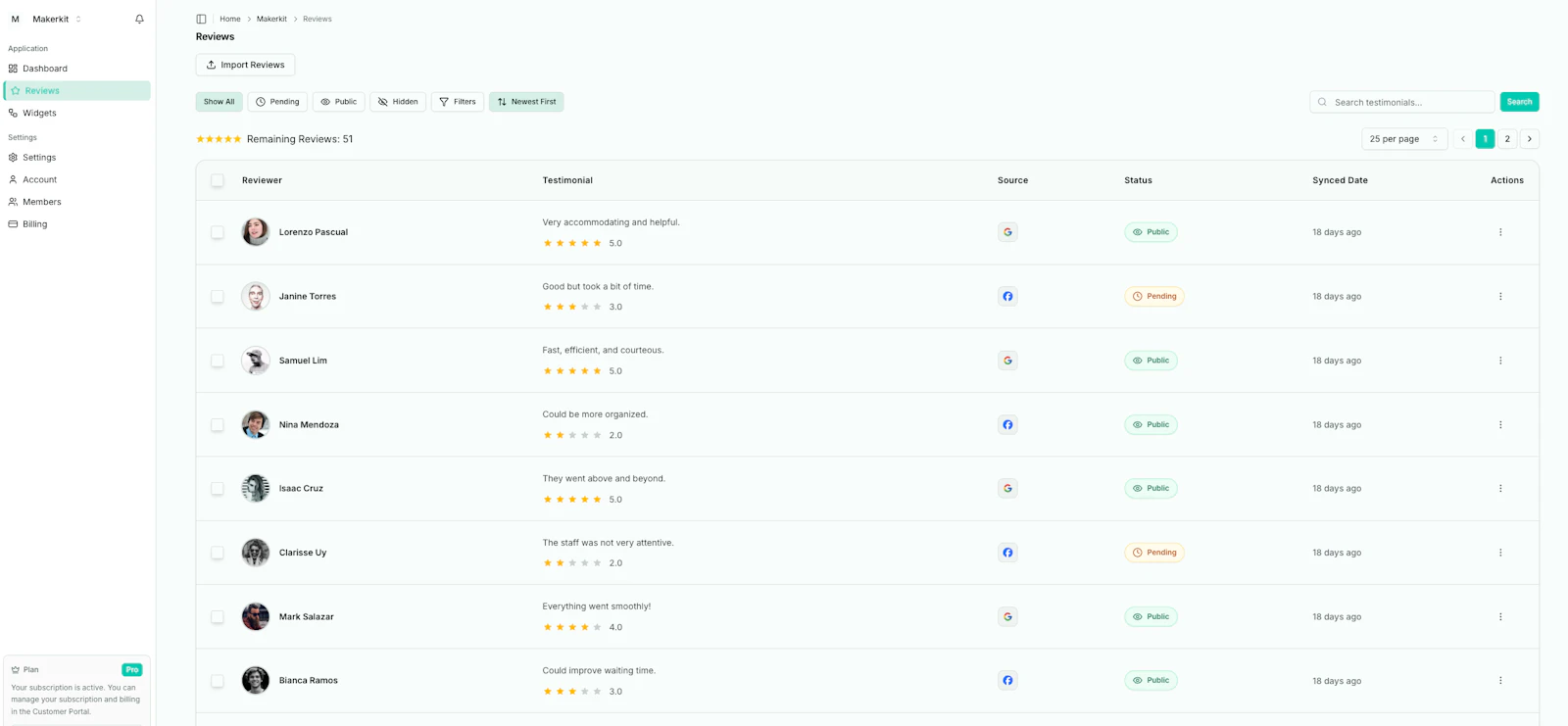The width and height of the screenshot is (1568, 726).
Task: Click Pending status badge for Janine Torres
Action: tap(1154, 296)
